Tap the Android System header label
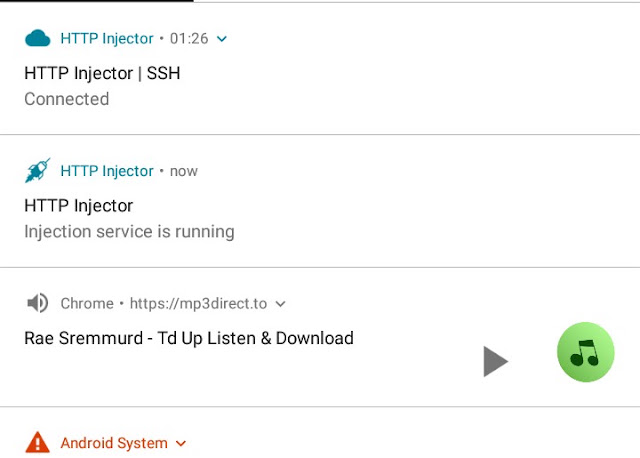 coord(114,443)
